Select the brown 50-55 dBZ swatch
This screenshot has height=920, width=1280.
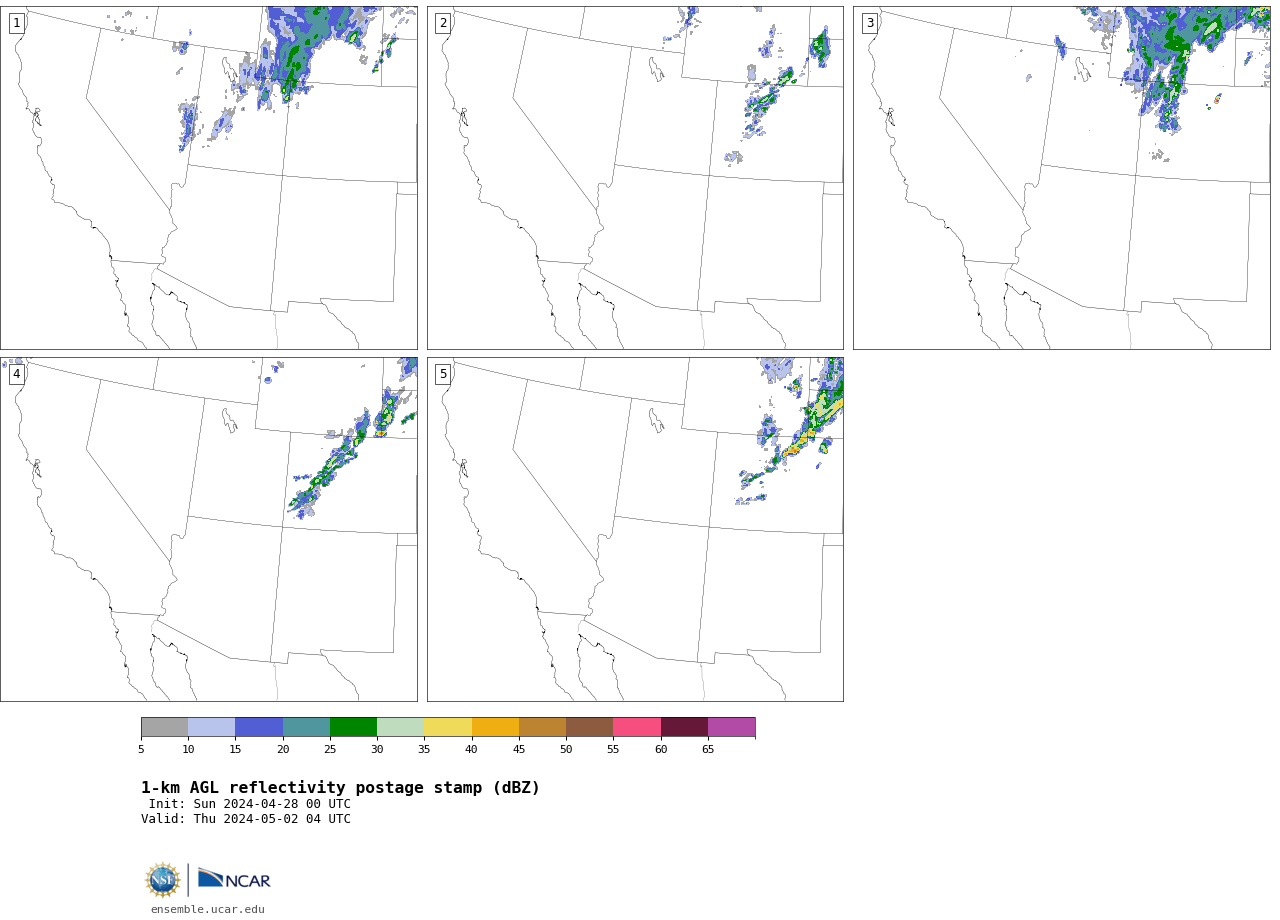pyautogui.click(x=590, y=727)
